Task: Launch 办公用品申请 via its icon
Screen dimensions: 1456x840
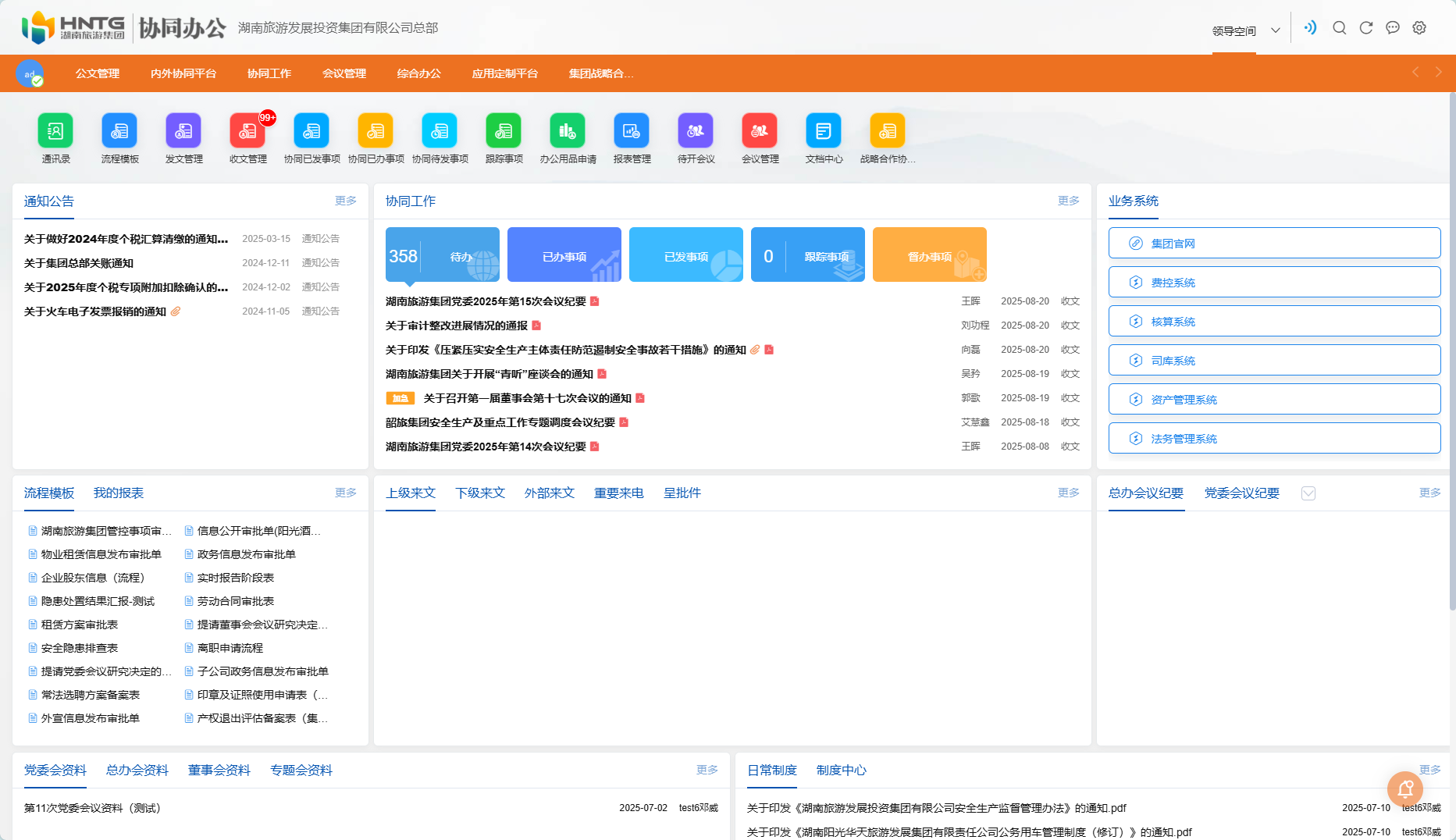Action: 568,131
